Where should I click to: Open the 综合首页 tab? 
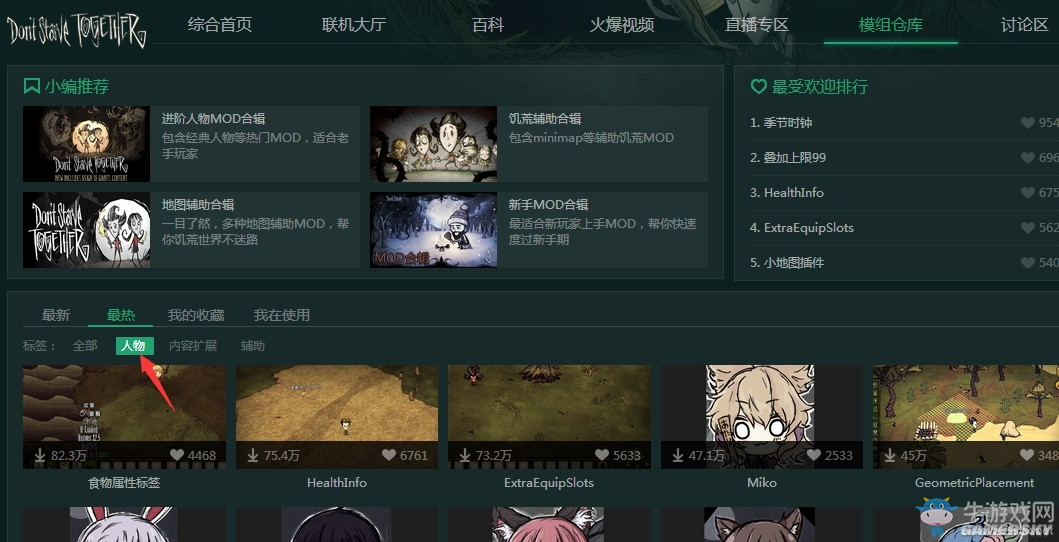pos(219,25)
